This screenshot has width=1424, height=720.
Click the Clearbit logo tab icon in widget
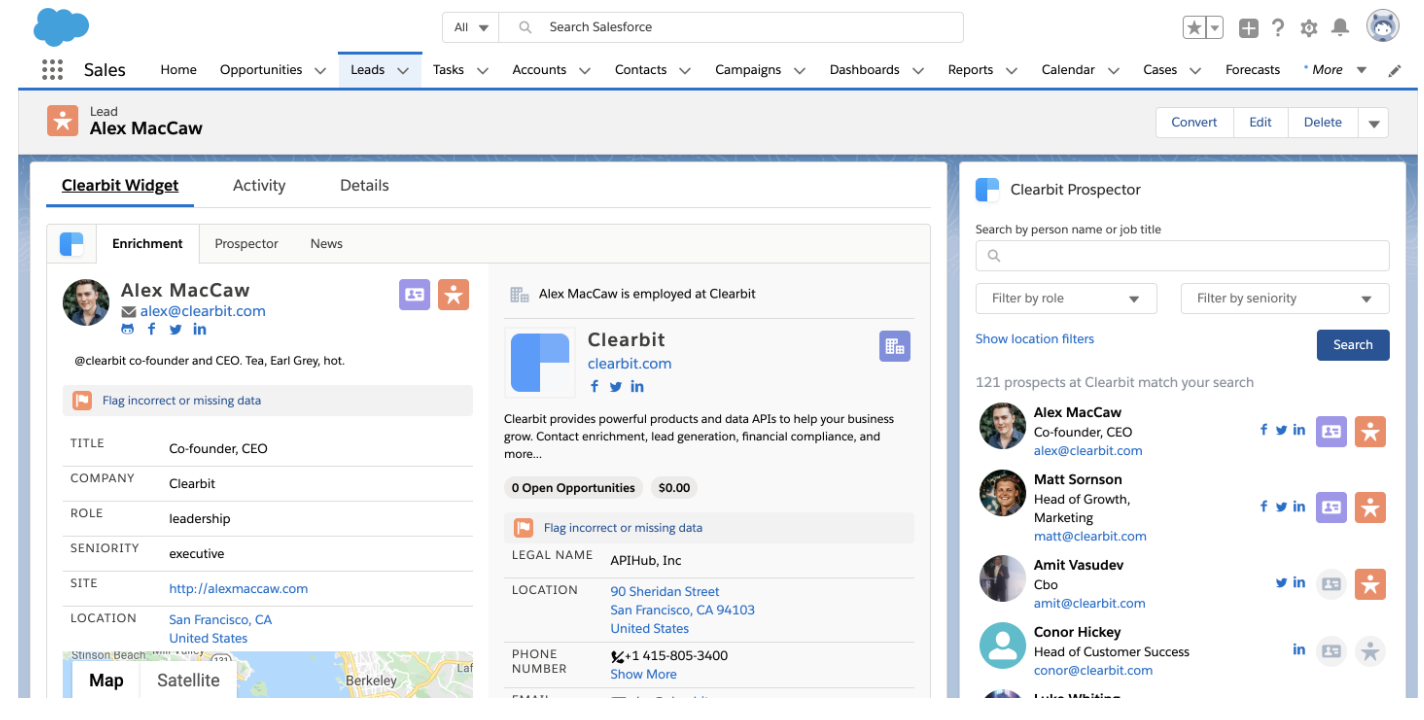[x=71, y=243]
